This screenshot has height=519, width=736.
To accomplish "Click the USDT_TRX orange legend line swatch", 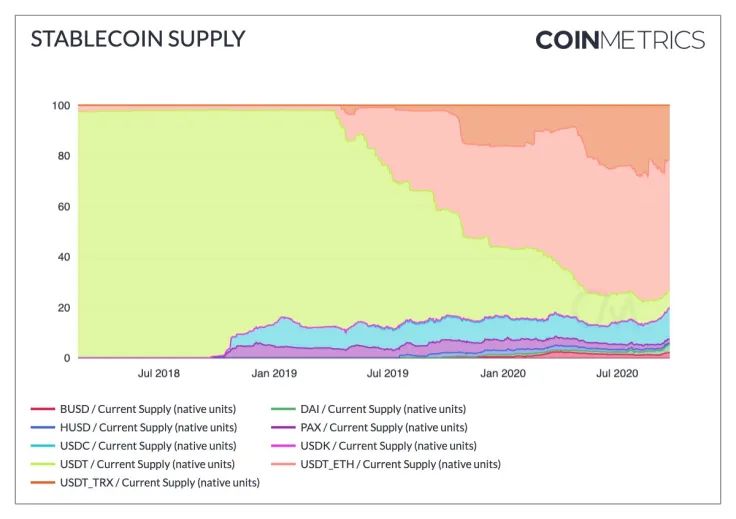I will [43, 482].
